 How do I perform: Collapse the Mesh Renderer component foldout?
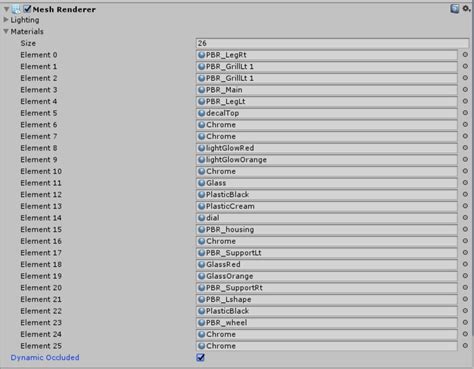(6, 9)
